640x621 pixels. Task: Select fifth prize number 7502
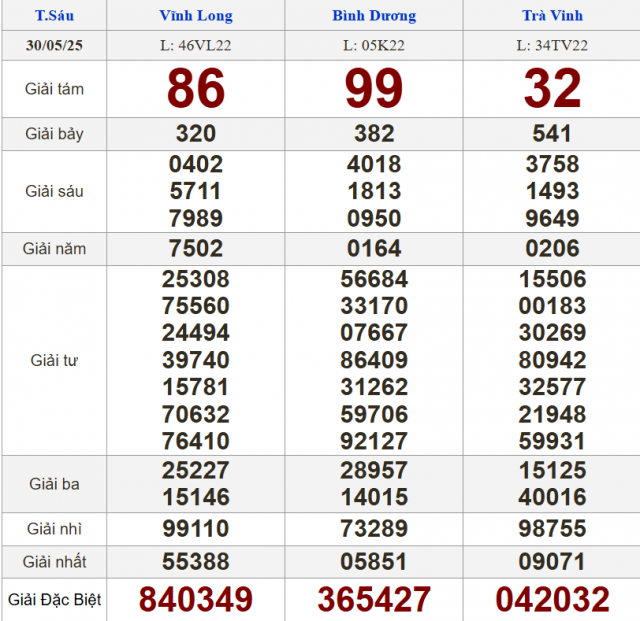196,248
